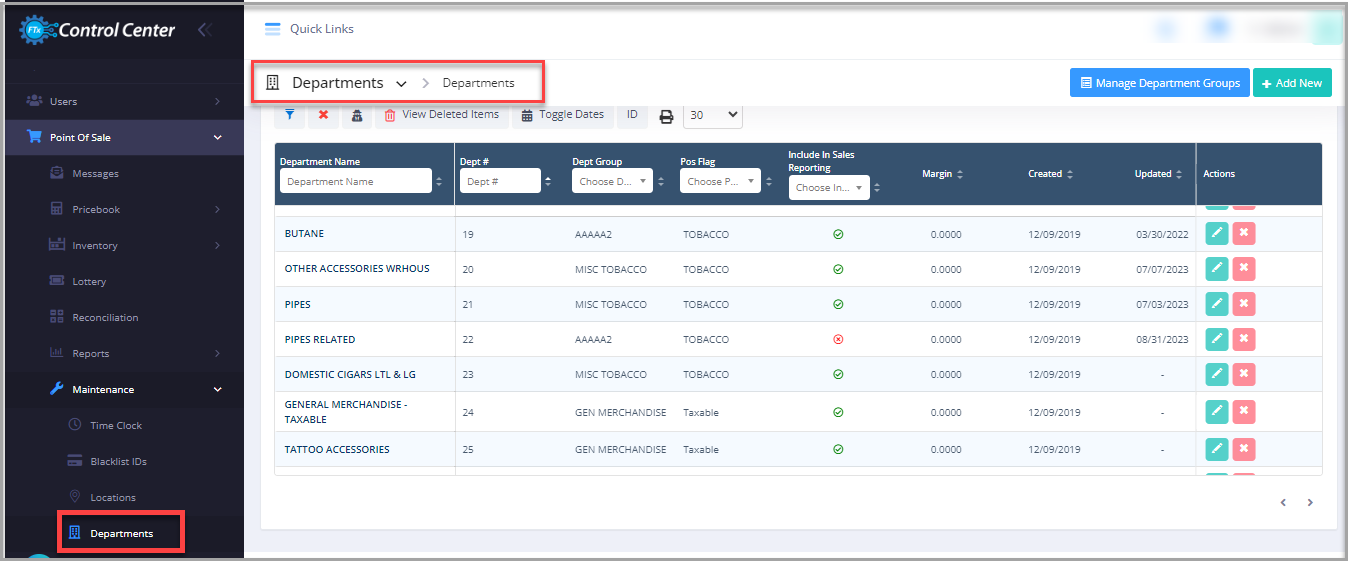Image resolution: width=1348 pixels, height=561 pixels.
Task: Edit DOMESTIC CIGARS LTL & LG department
Action: (x=1216, y=374)
